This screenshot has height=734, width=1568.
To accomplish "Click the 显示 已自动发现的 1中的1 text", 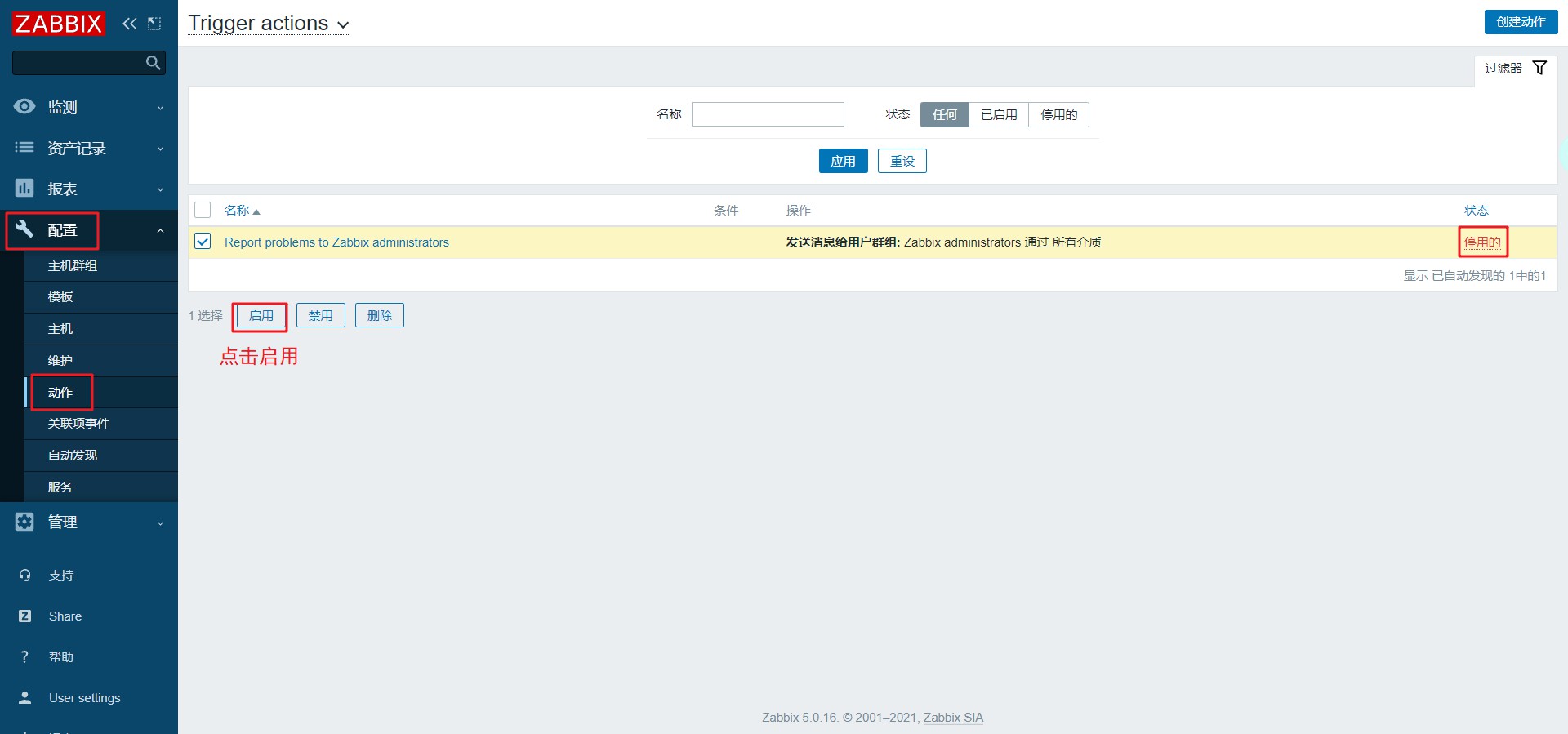I will click(1475, 276).
